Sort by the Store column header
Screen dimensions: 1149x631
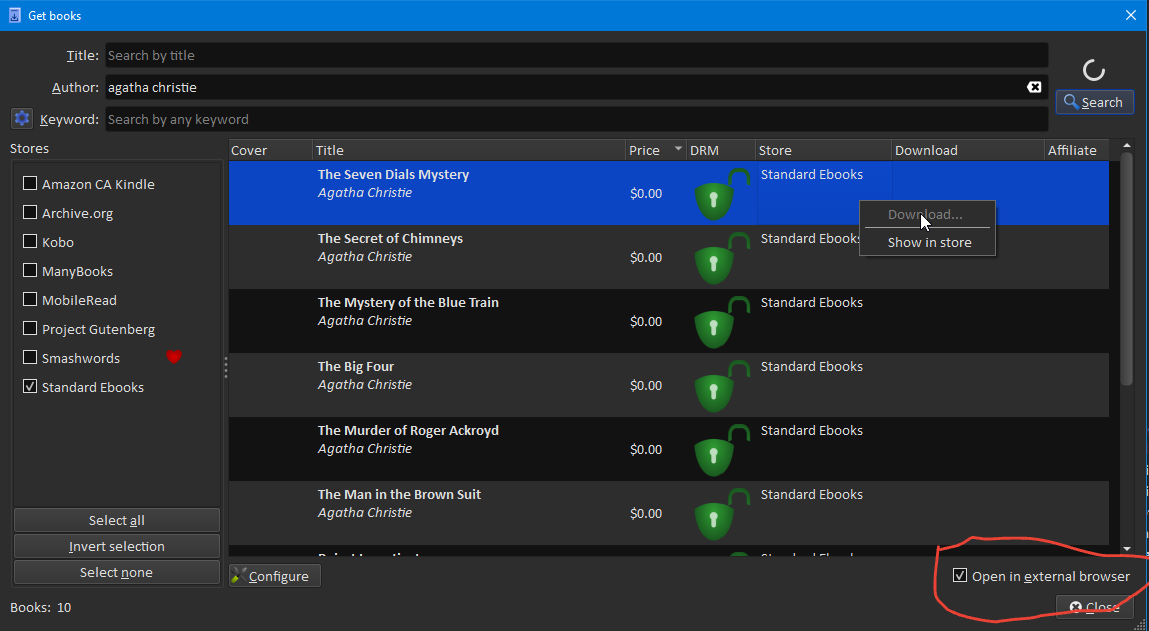coord(824,150)
